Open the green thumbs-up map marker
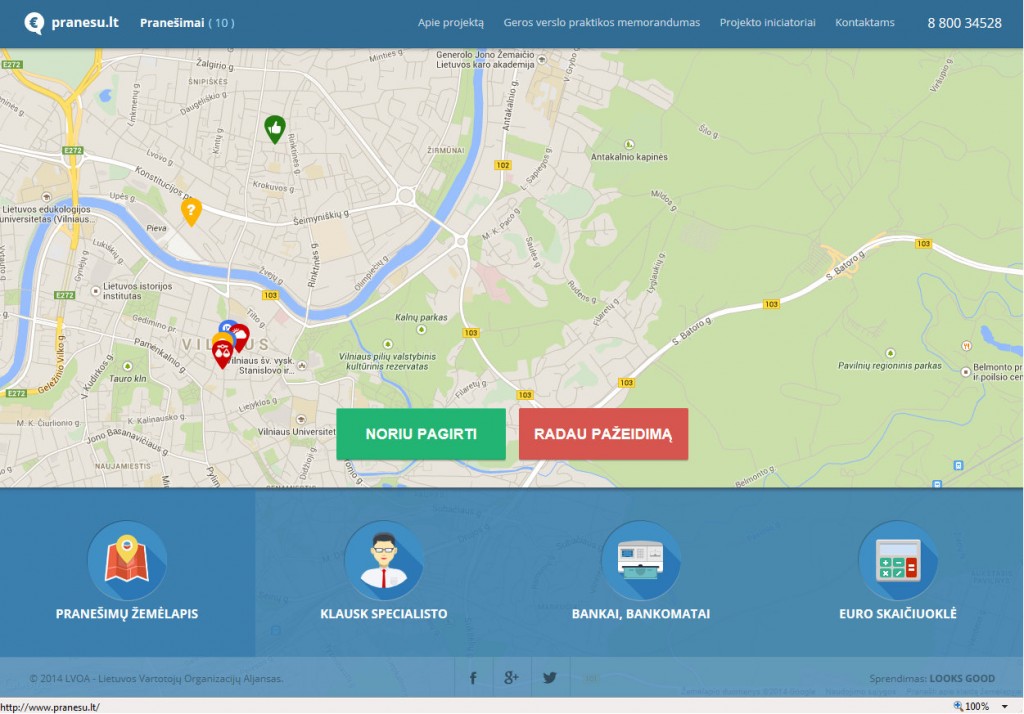Screen dimensions: 1024x714 [275, 129]
